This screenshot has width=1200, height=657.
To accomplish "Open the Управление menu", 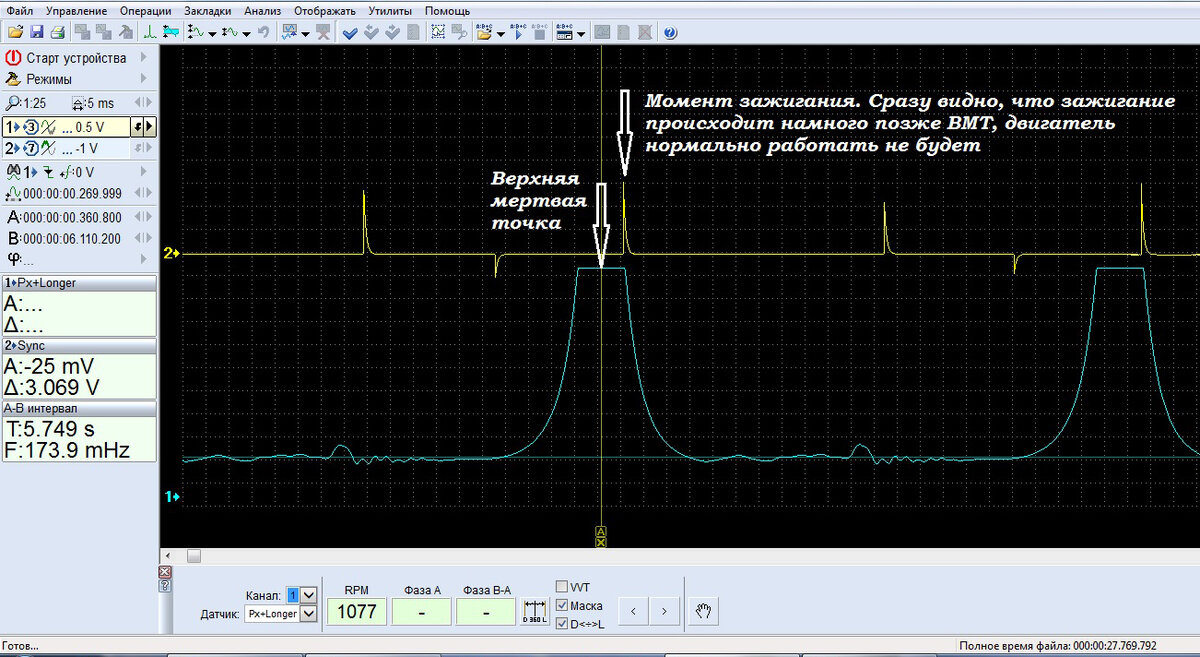I will tap(76, 10).
